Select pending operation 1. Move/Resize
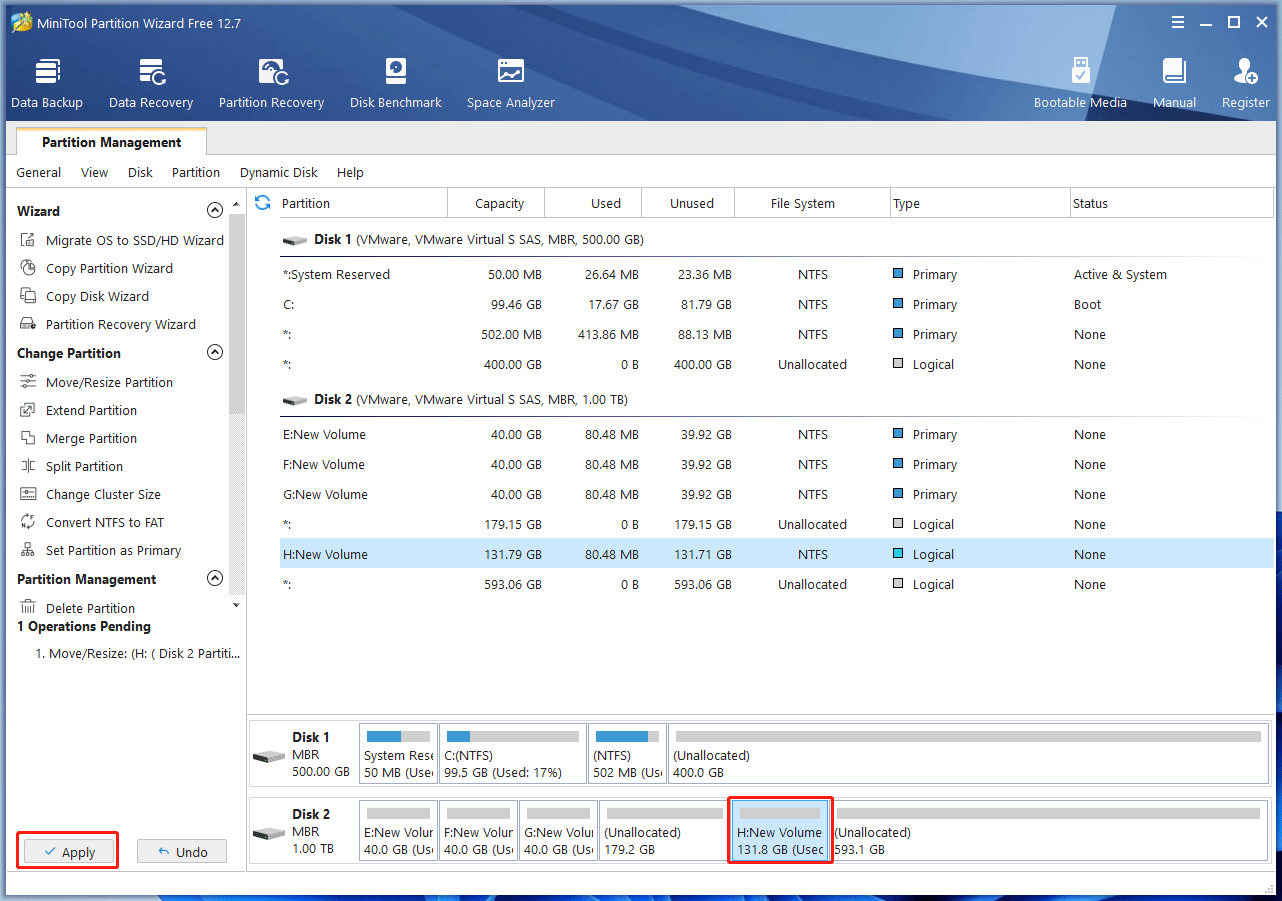 point(137,653)
